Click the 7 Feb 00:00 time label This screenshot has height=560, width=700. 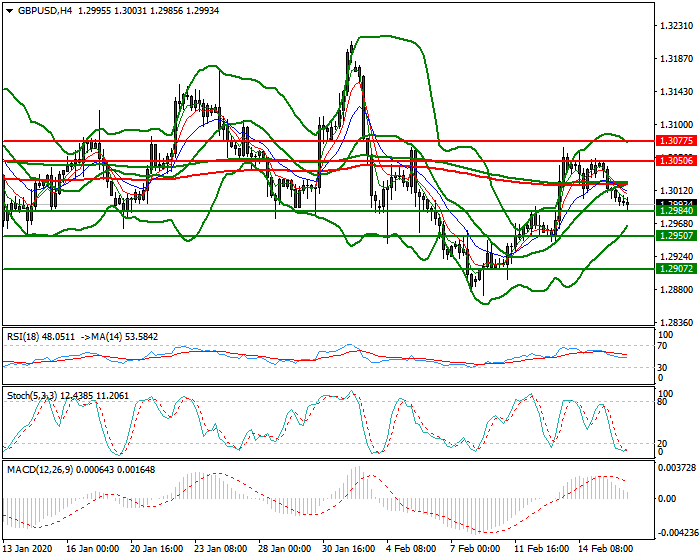[x=475, y=549]
